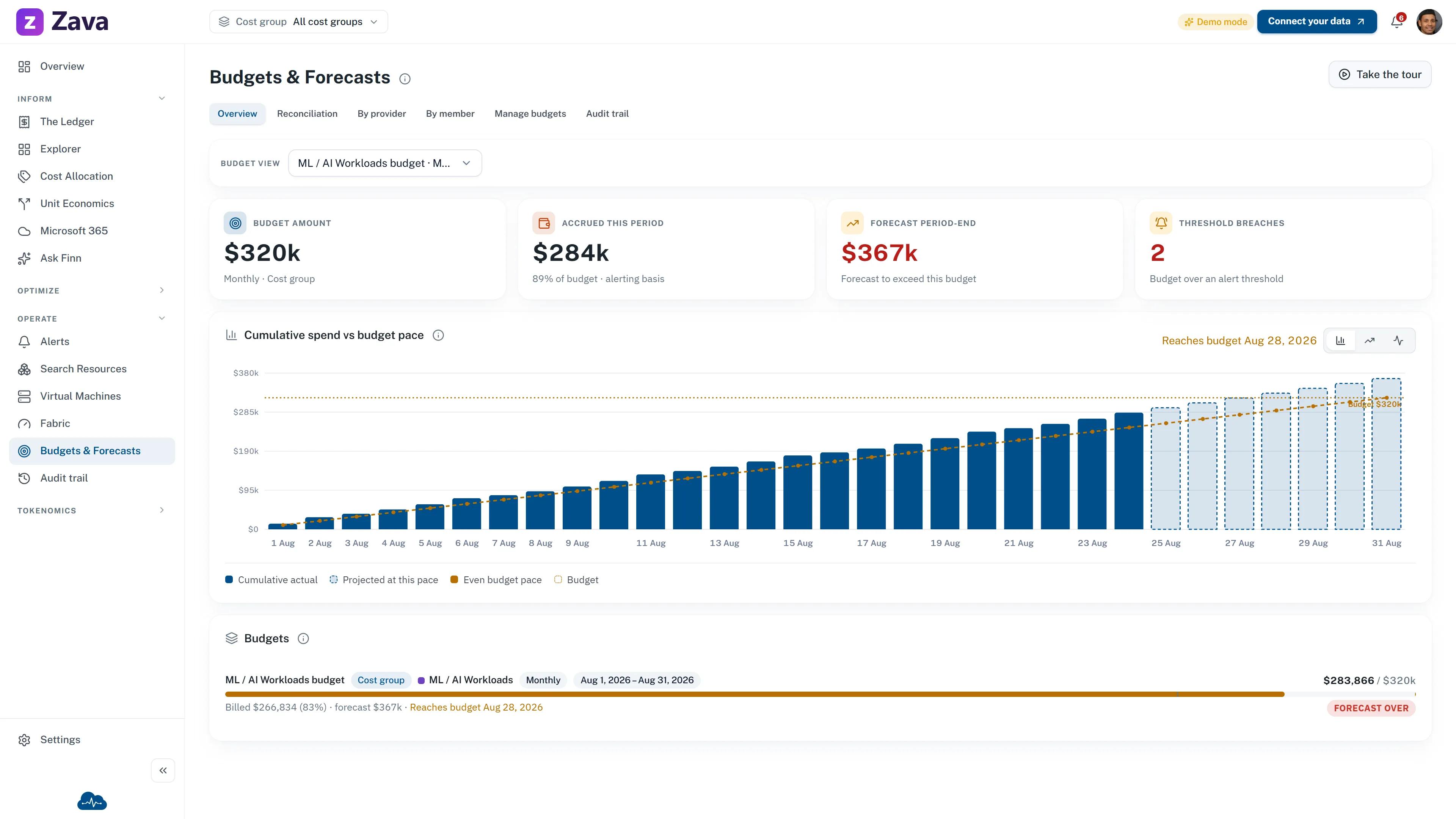Open Fabric in the sidebar

point(92,424)
